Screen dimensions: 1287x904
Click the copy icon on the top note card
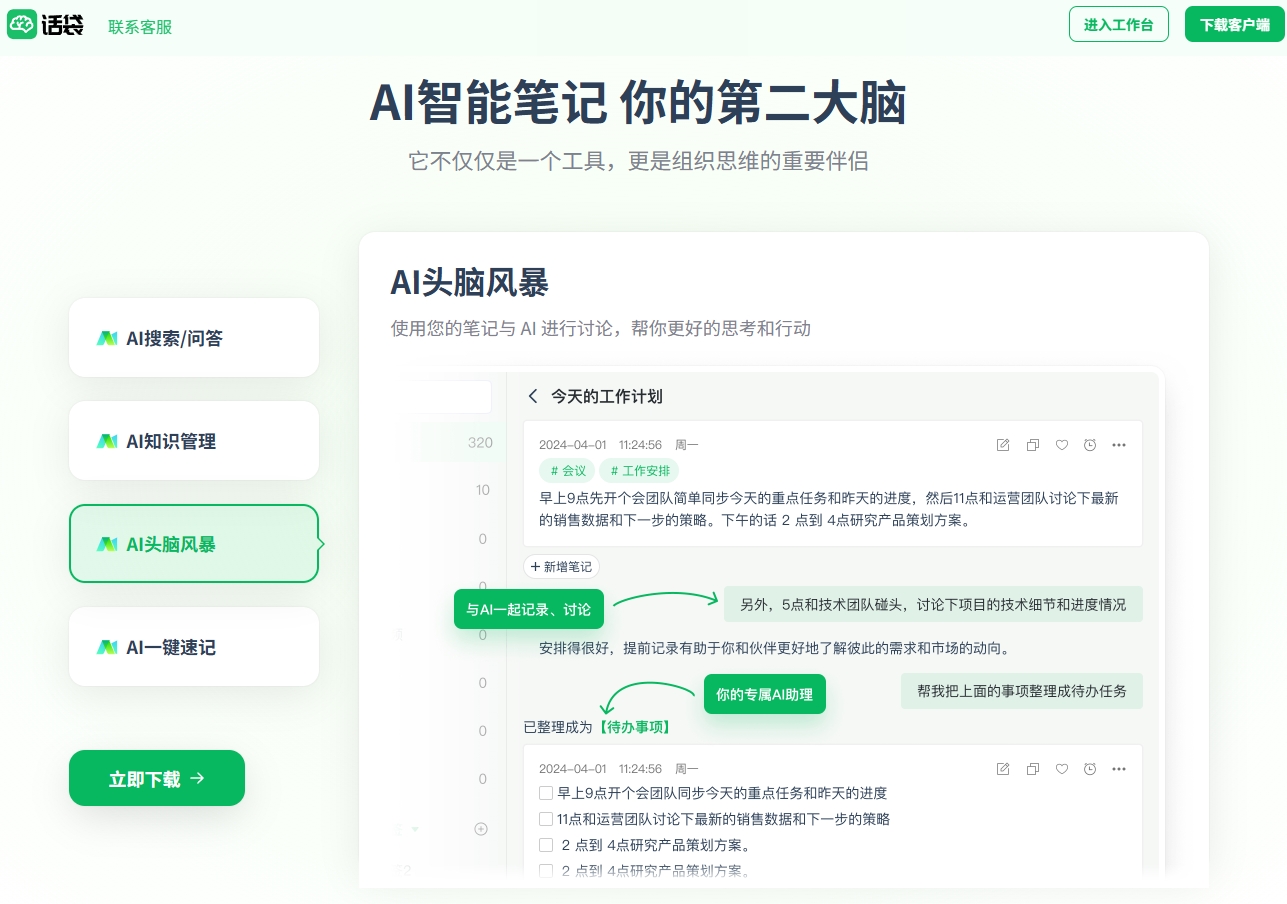[x=1033, y=445]
